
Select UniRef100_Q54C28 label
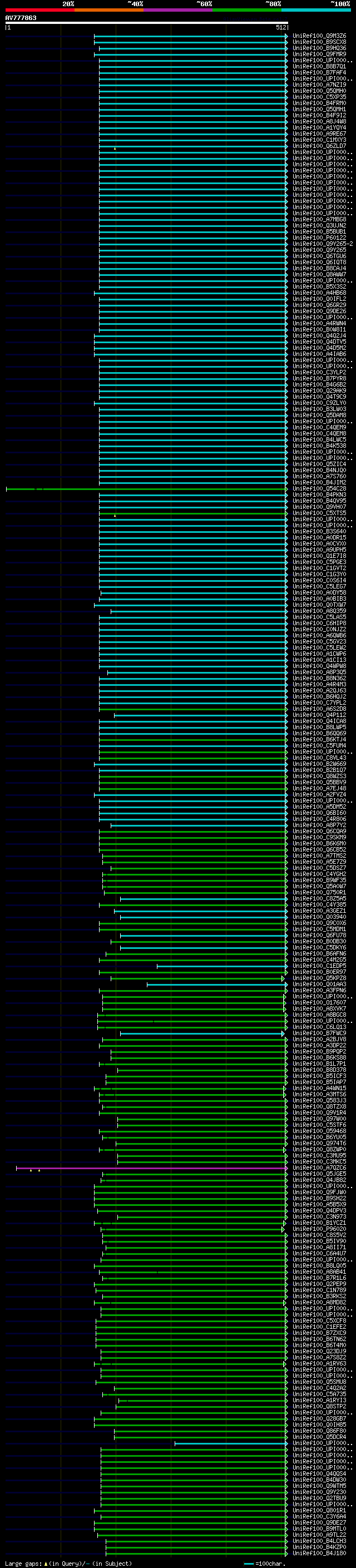click(x=319, y=488)
